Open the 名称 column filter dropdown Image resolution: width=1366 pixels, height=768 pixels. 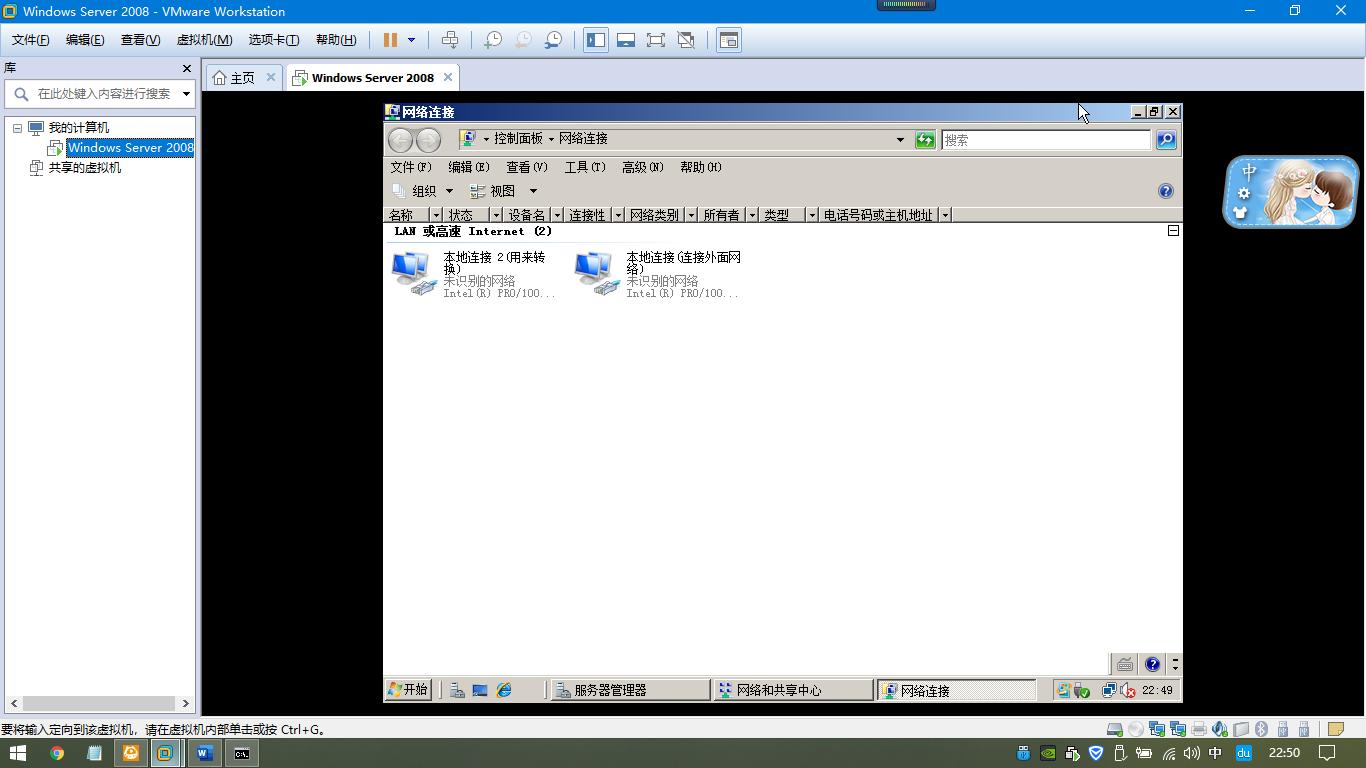pyautogui.click(x=436, y=215)
